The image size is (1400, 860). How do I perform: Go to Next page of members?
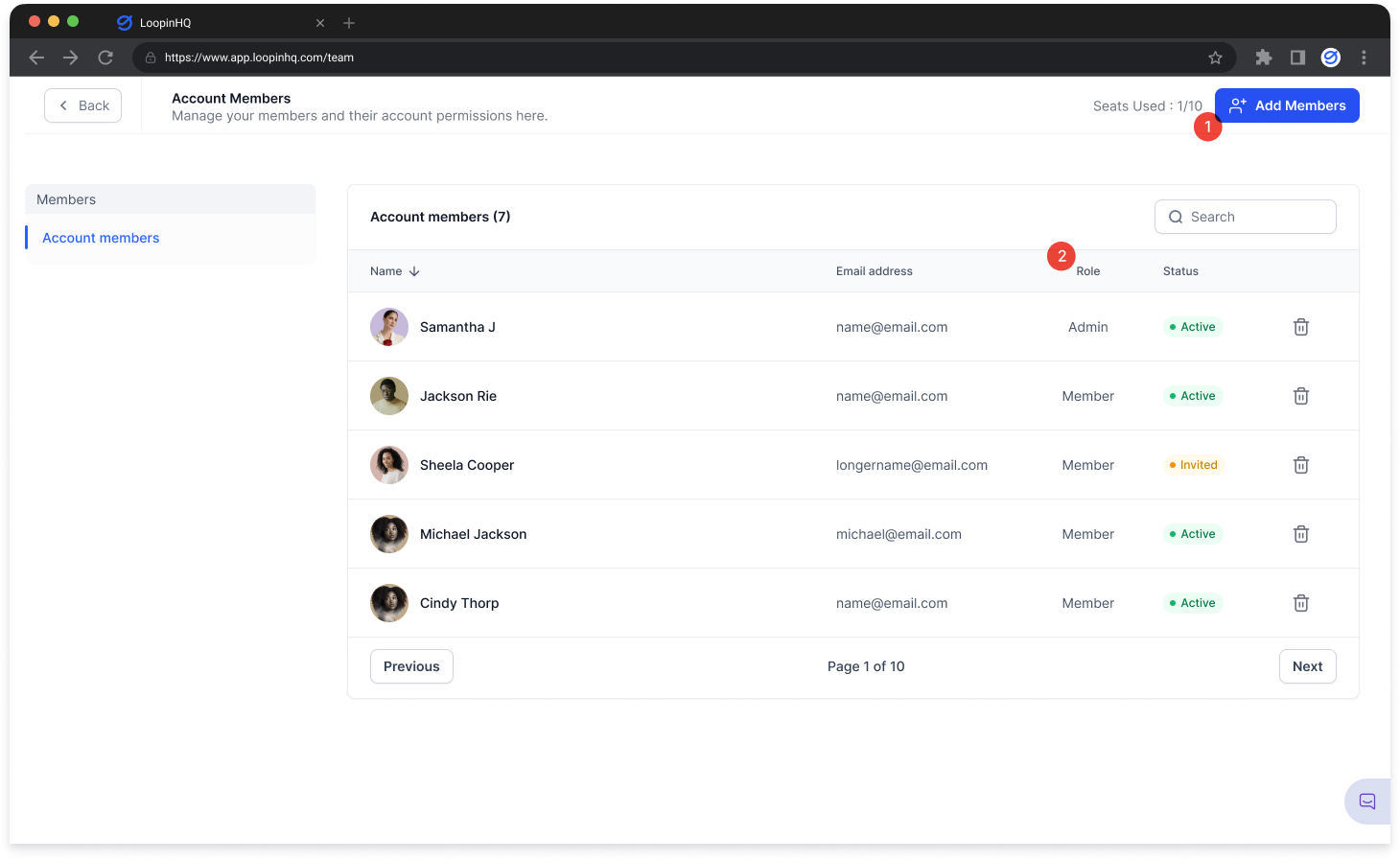pos(1307,666)
